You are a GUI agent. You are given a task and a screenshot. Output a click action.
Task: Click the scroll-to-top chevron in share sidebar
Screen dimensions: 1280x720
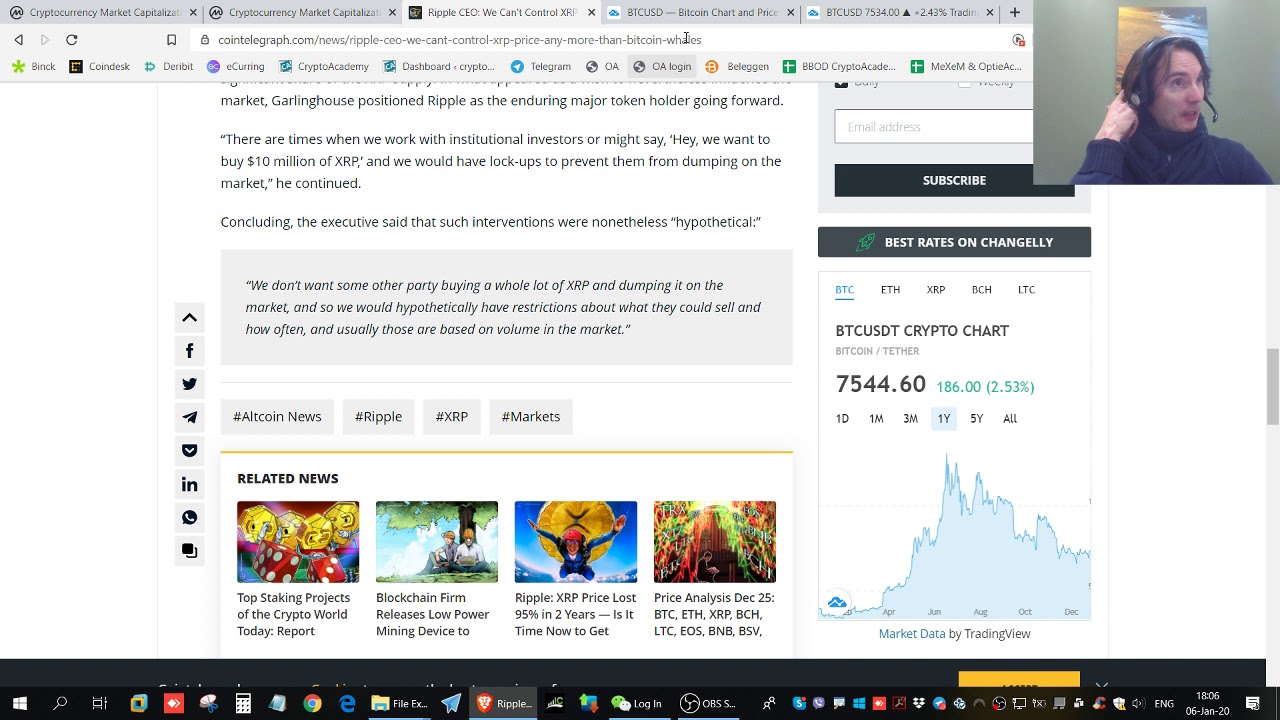[189, 318]
